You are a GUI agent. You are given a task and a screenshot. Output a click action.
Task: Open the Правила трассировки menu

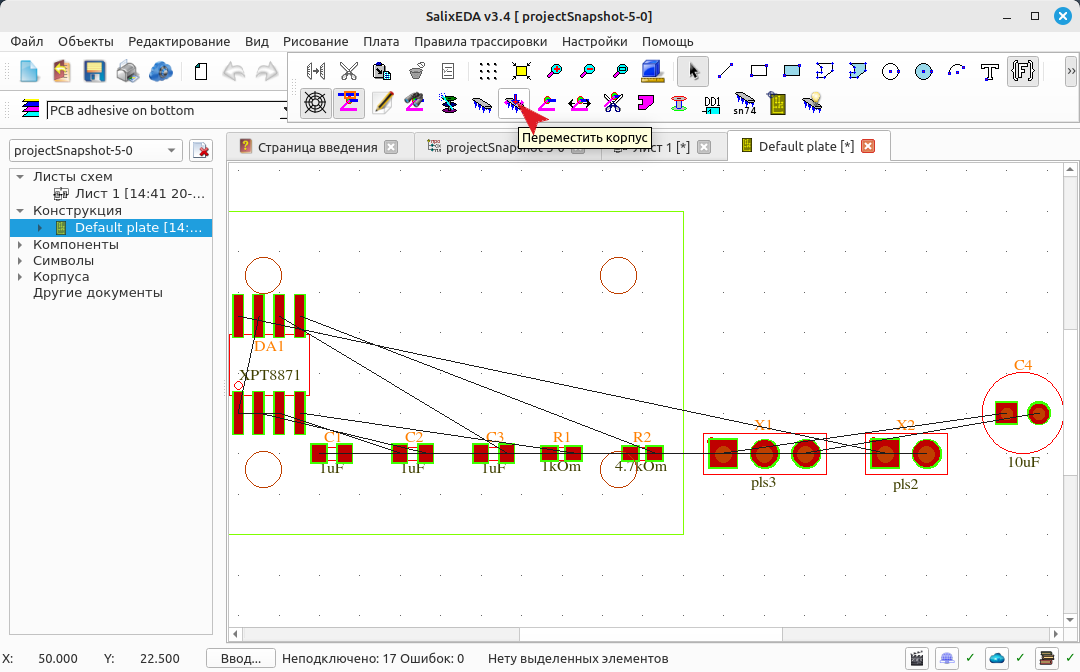point(481,42)
